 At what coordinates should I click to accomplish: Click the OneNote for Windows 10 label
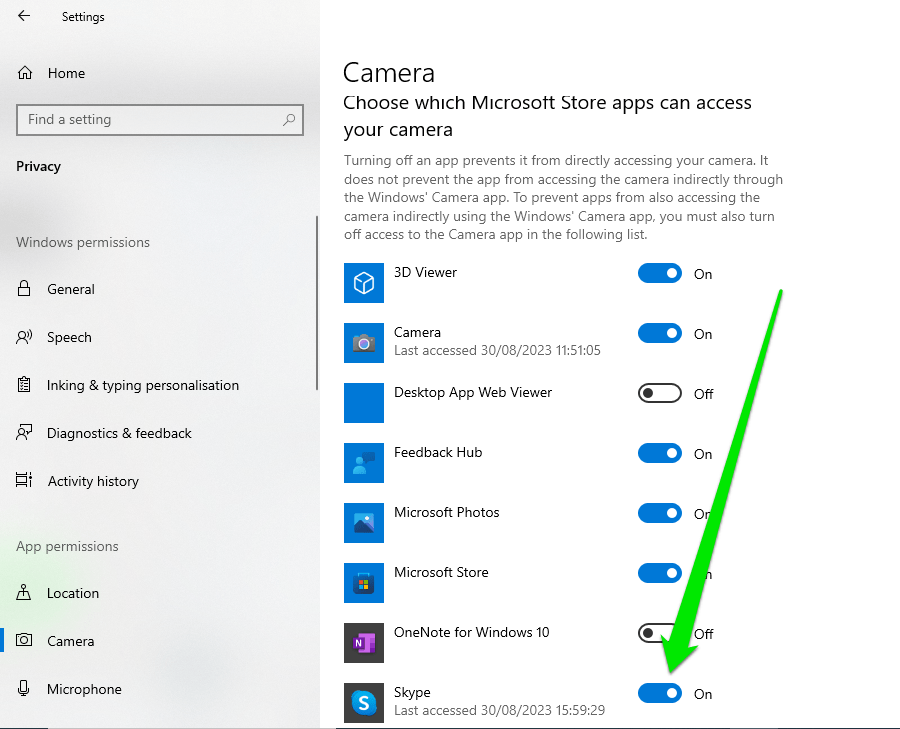(471, 632)
